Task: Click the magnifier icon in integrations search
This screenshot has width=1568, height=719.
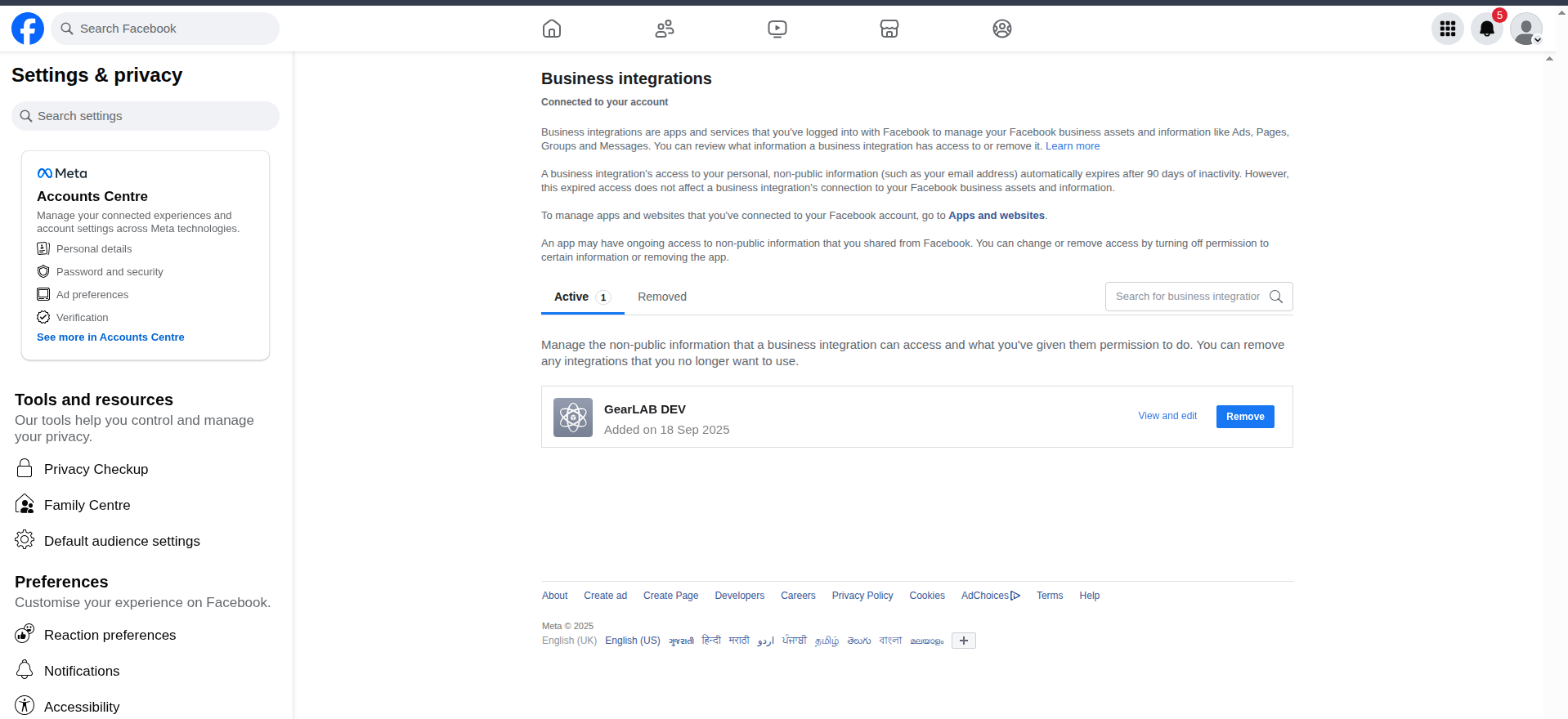Action: pyautogui.click(x=1276, y=297)
